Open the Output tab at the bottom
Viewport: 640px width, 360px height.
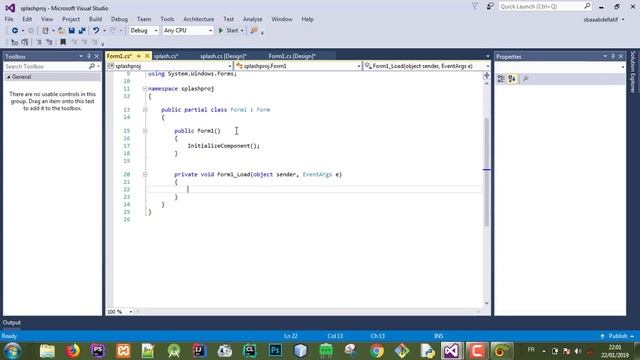12,322
